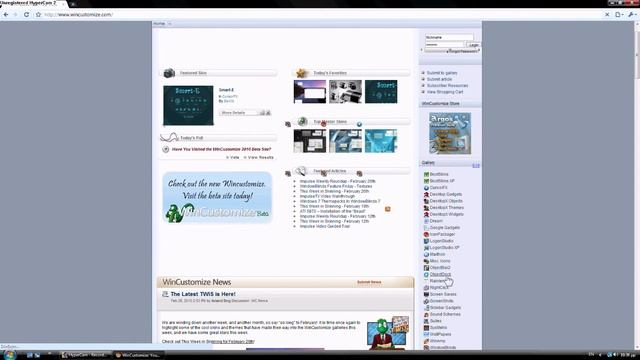Switch to HyperCam taskbar window
This screenshot has height=360, width=640.
(x=84, y=355)
